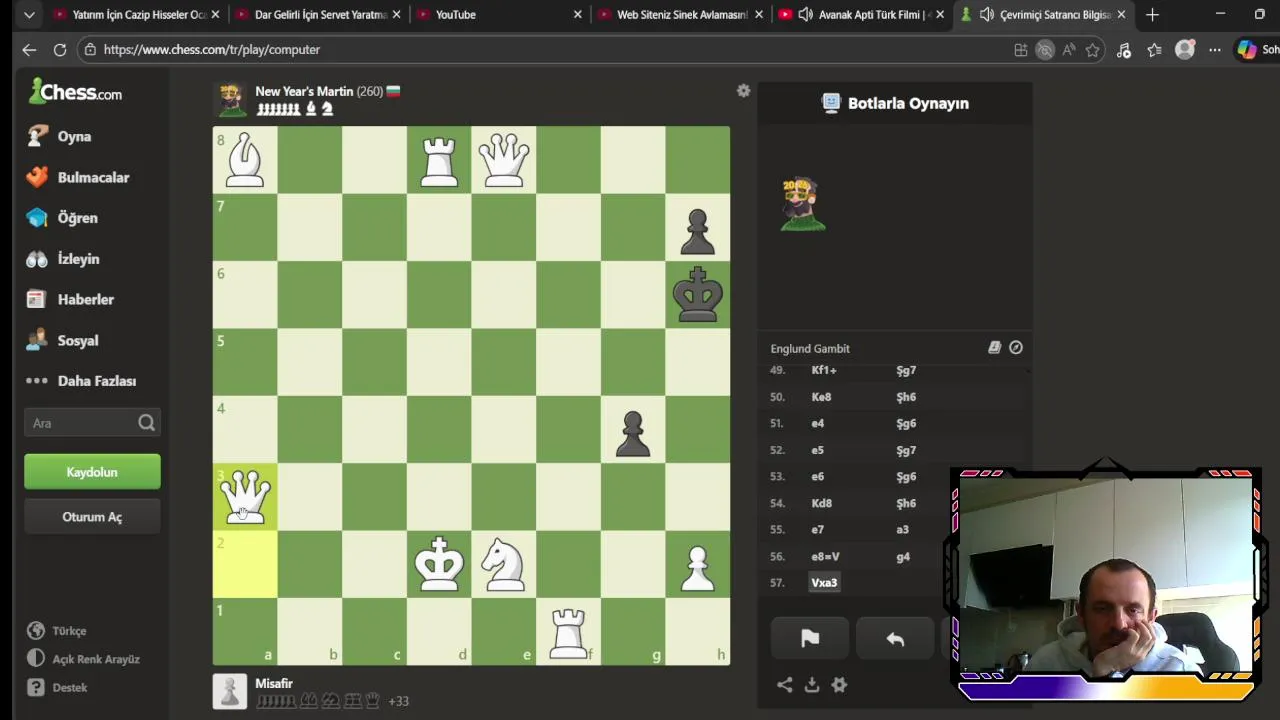The image size is (1280, 720).
Task: Click the white knight on e2
Action: click(503, 564)
